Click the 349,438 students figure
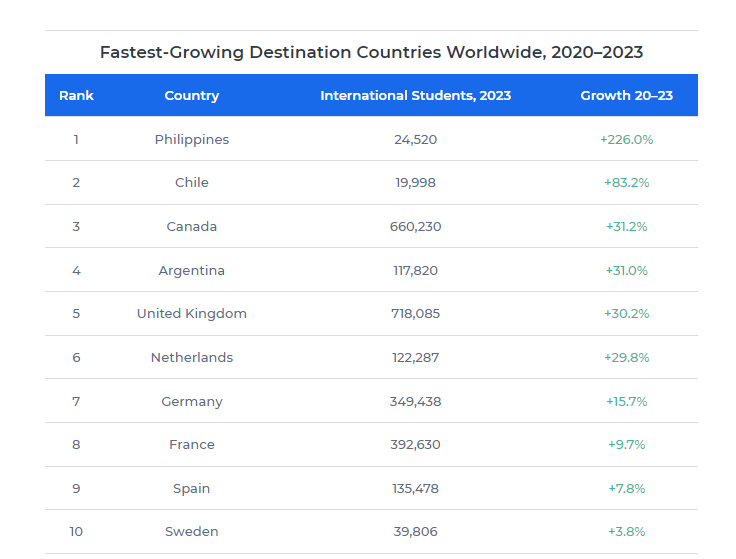The image size is (736, 559). 415,402
